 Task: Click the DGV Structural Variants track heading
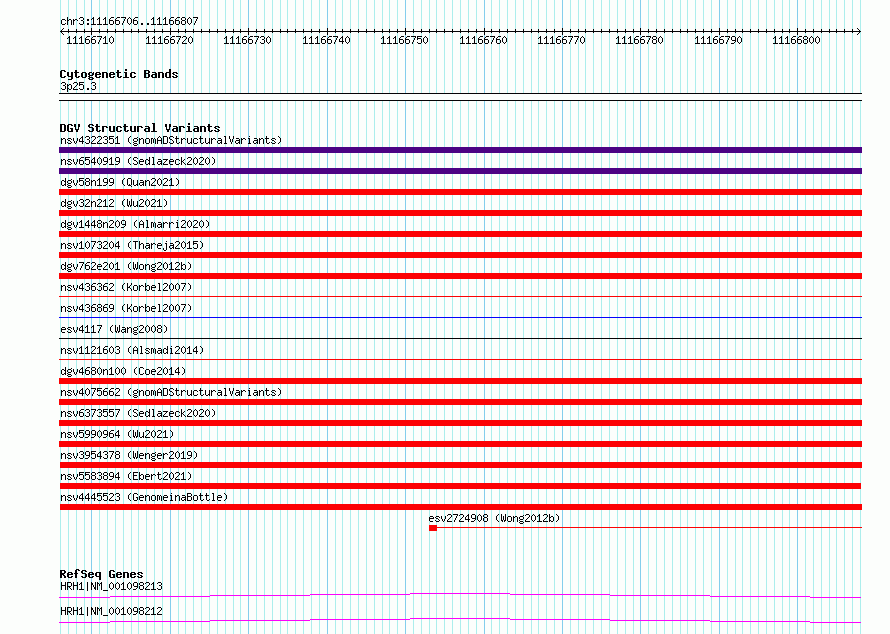(x=140, y=128)
